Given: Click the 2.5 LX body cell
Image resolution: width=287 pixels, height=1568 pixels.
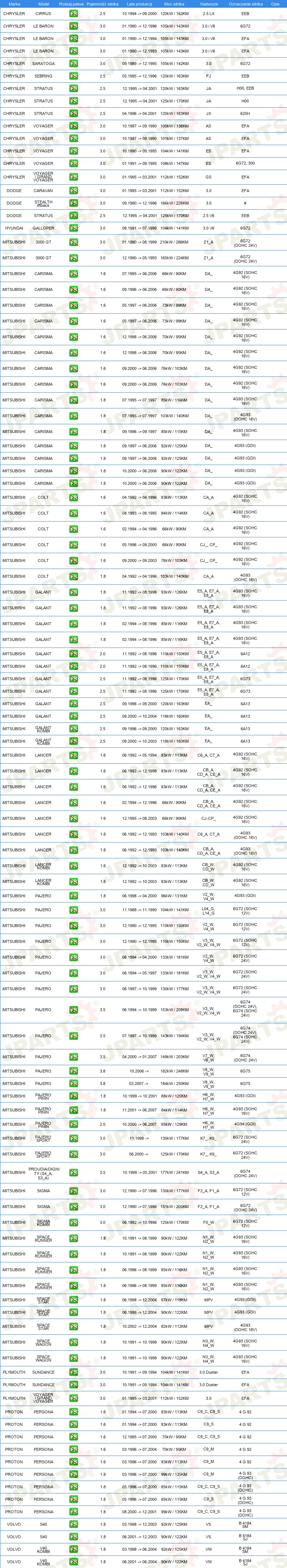Looking at the screenshot, I should 208,13.
